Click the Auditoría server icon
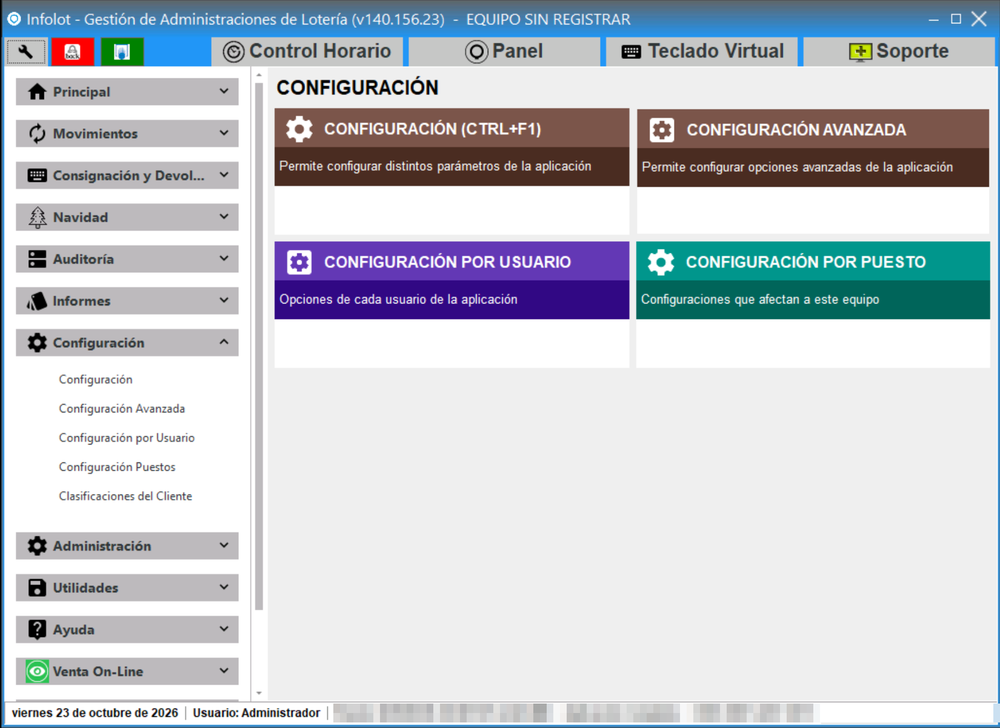Screen dimensions: 1000x728 [37, 259]
